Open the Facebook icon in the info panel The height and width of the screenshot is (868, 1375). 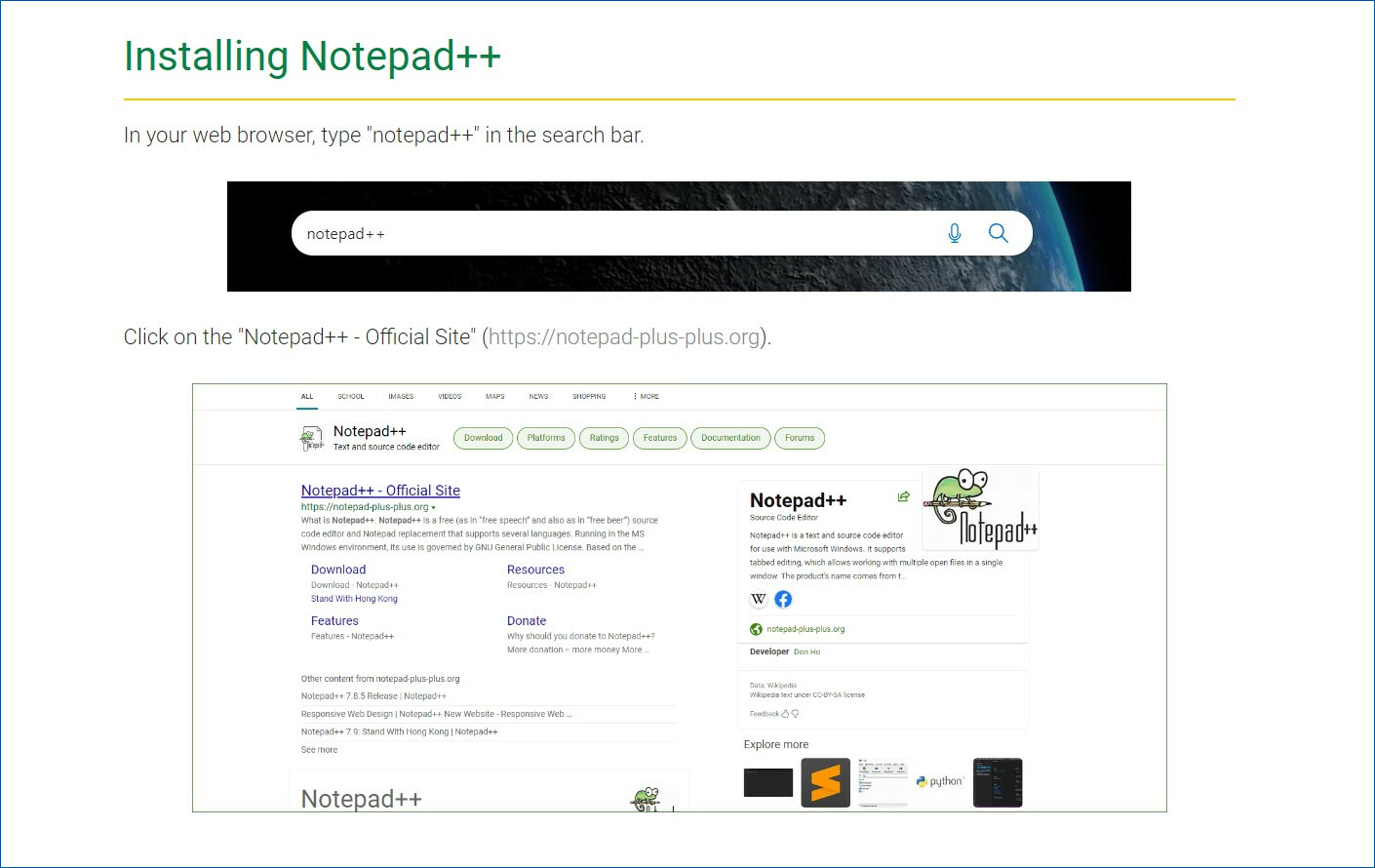(783, 599)
